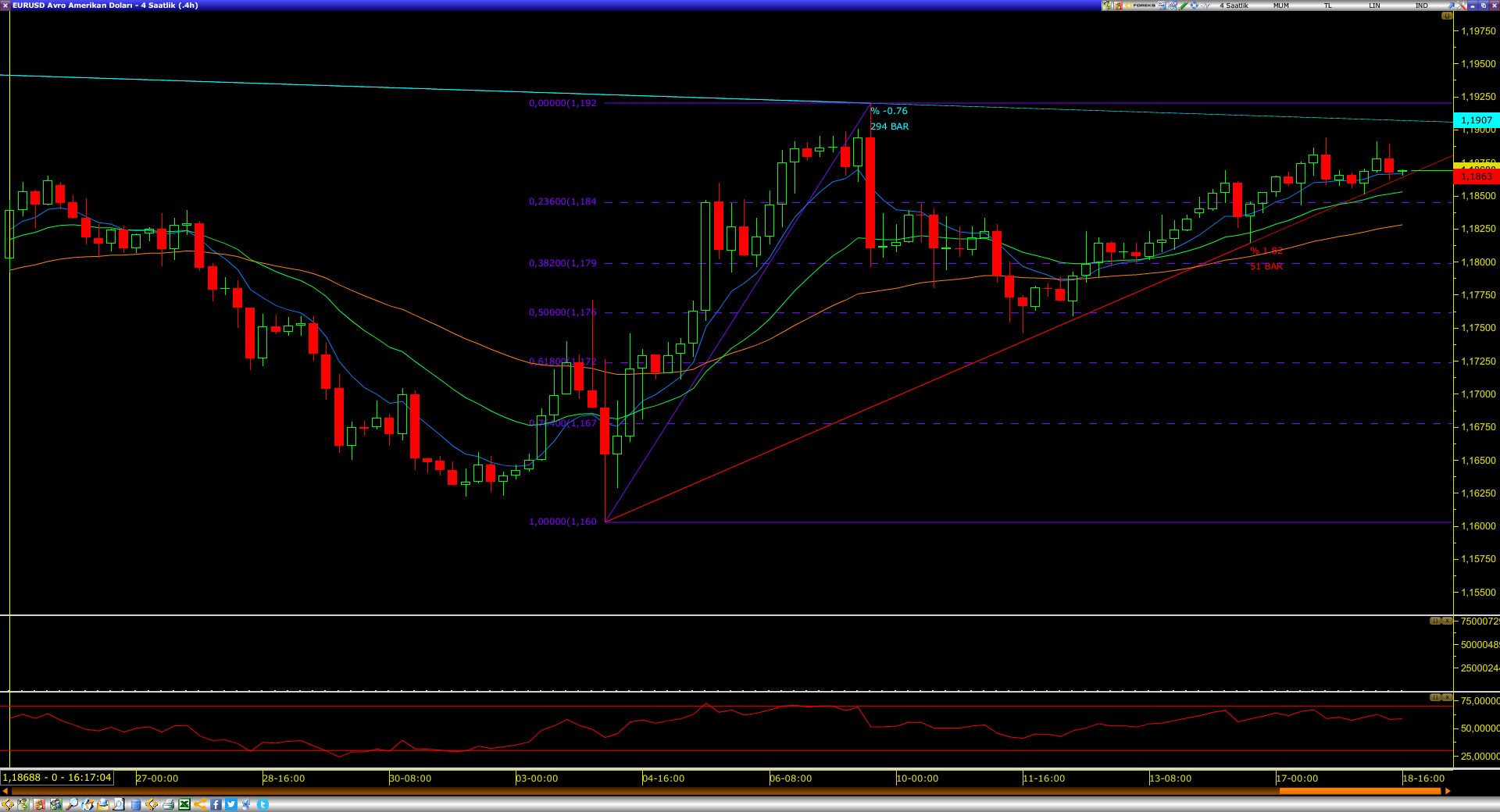The image size is (1500, 812).
Task: Maximize the RSI indicator panel [] button
Action: pyautogui.click(x=1435, y=696)
